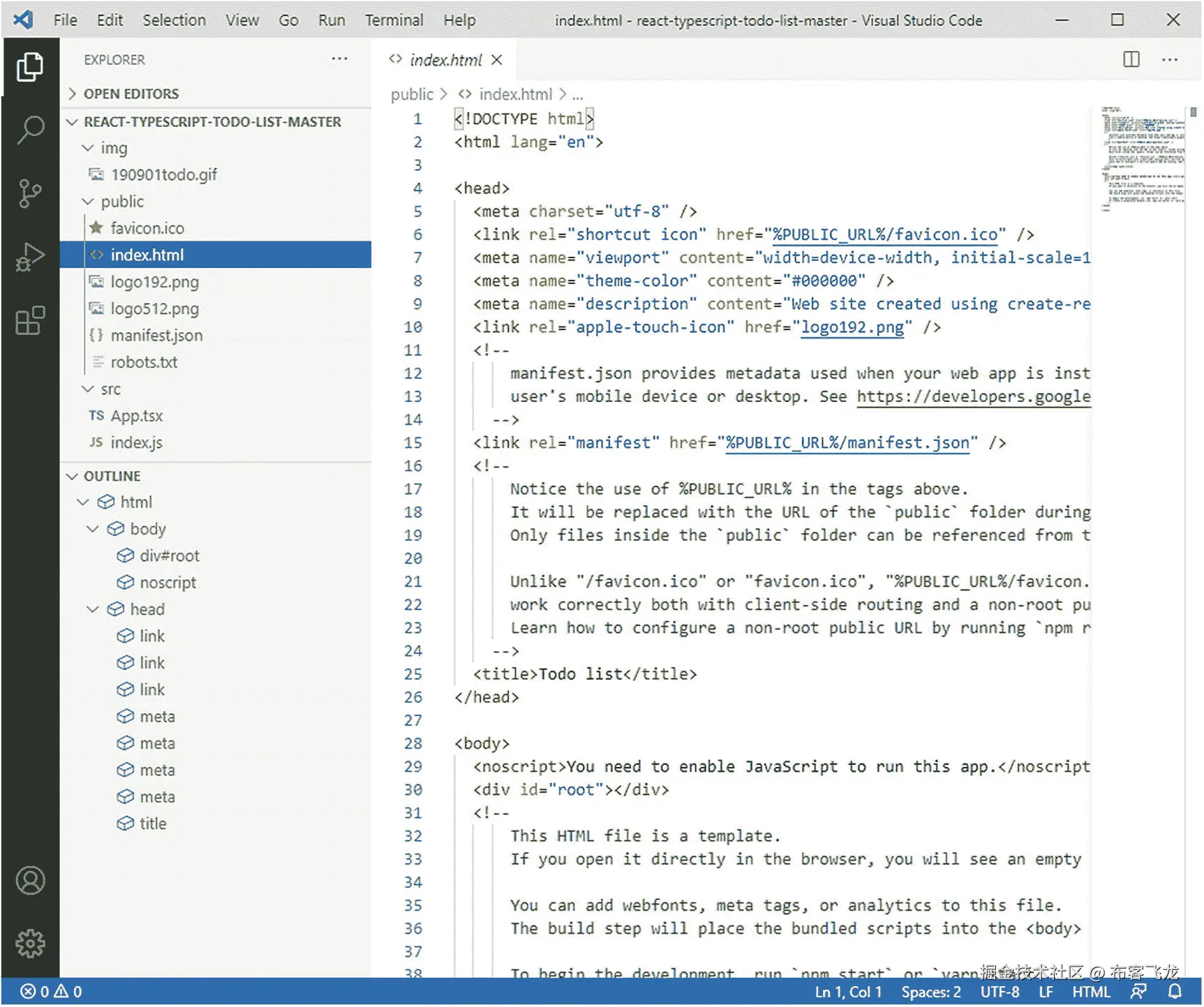The height and width of the screenshot is (1007, 1204).
Task: Open the Explorer view in activity bar
Action: (29, 67)
